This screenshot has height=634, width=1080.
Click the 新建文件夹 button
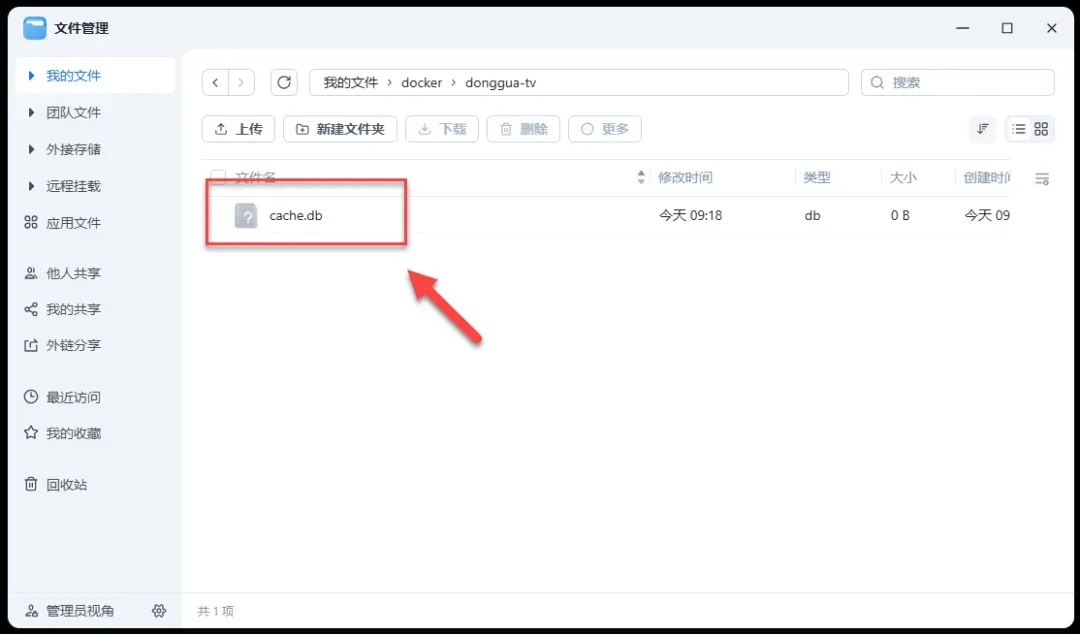coord(340,129)
